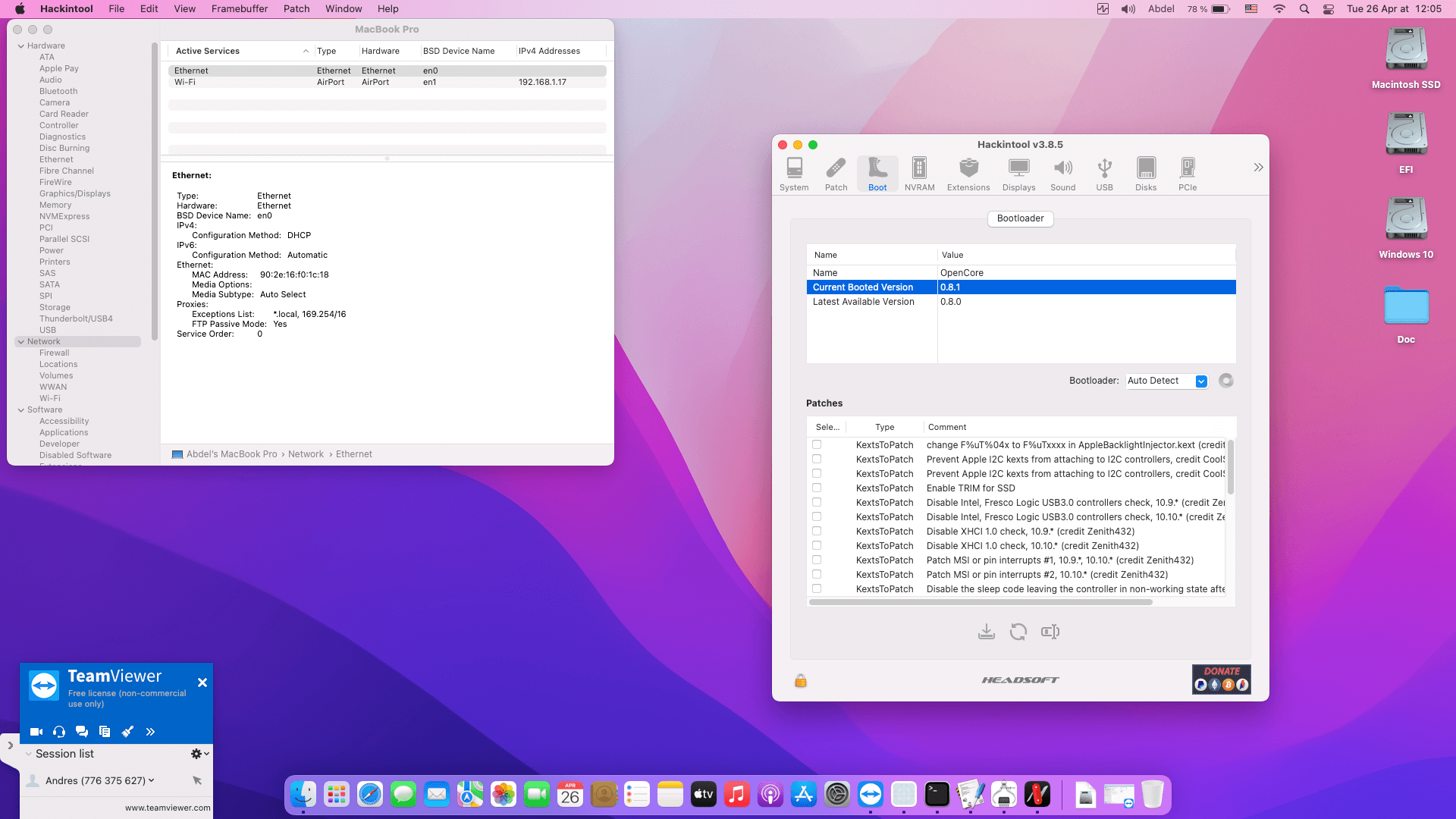Viewport: 1456px width, 819px height.
Task: Open TeamViewer chat icon
Action: 82,732
